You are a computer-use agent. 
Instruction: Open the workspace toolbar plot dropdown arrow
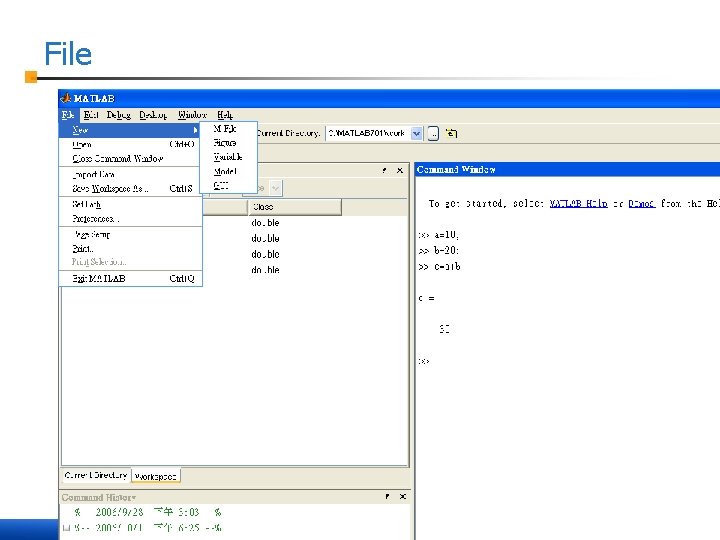click(276, 188)
